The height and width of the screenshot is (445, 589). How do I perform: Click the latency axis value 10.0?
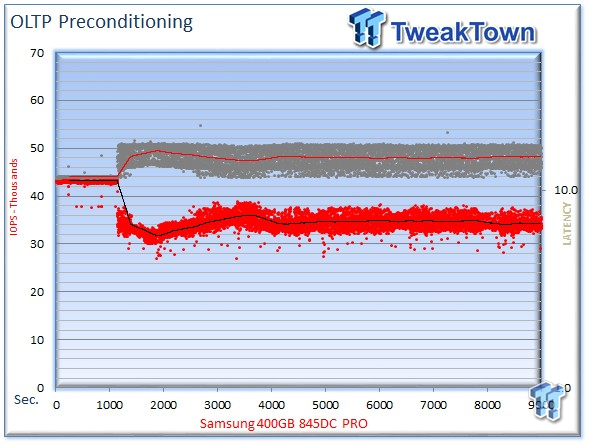[x=566, y=190]
